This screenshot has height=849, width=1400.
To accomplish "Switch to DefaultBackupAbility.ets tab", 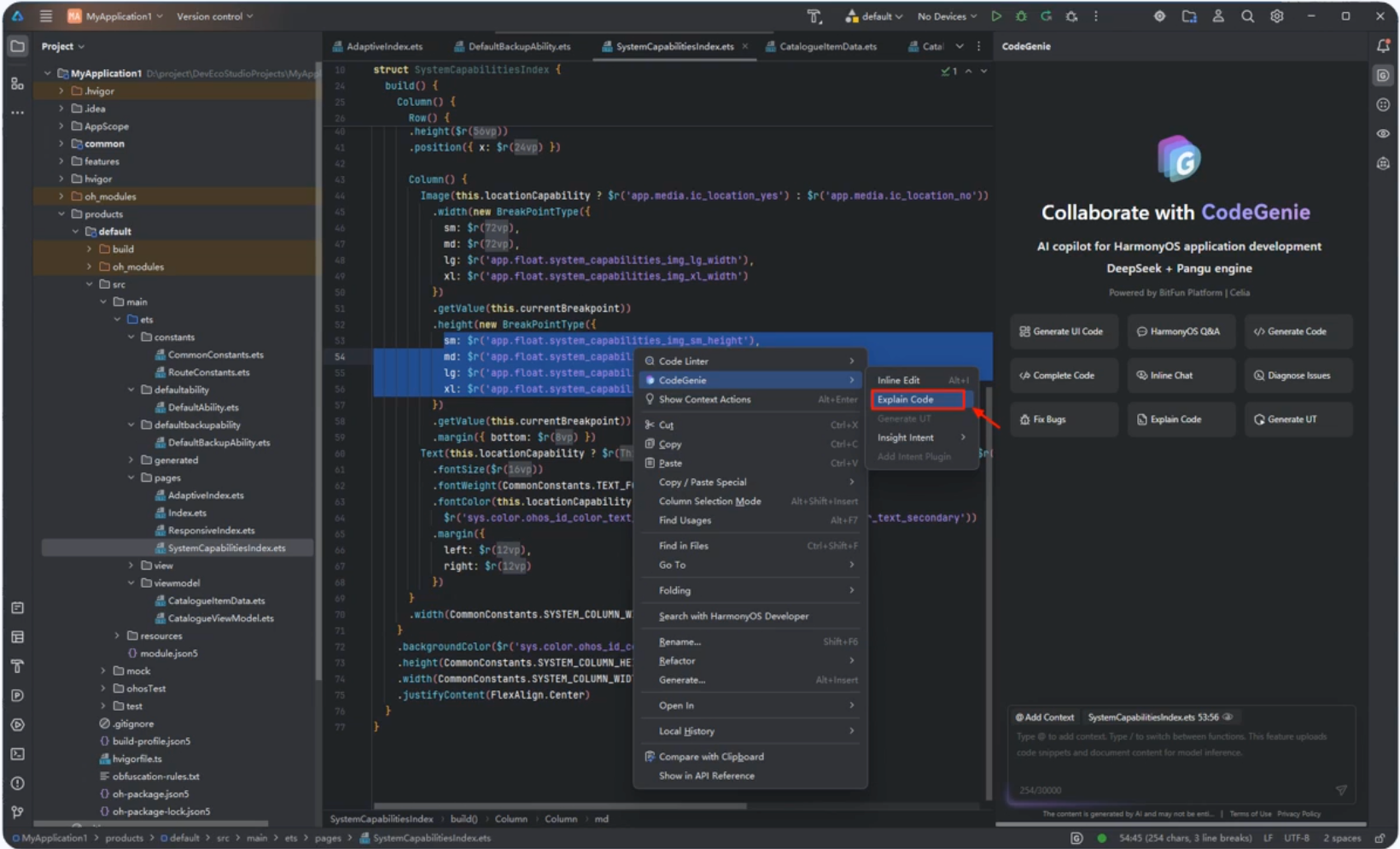I will coord(512,46).
